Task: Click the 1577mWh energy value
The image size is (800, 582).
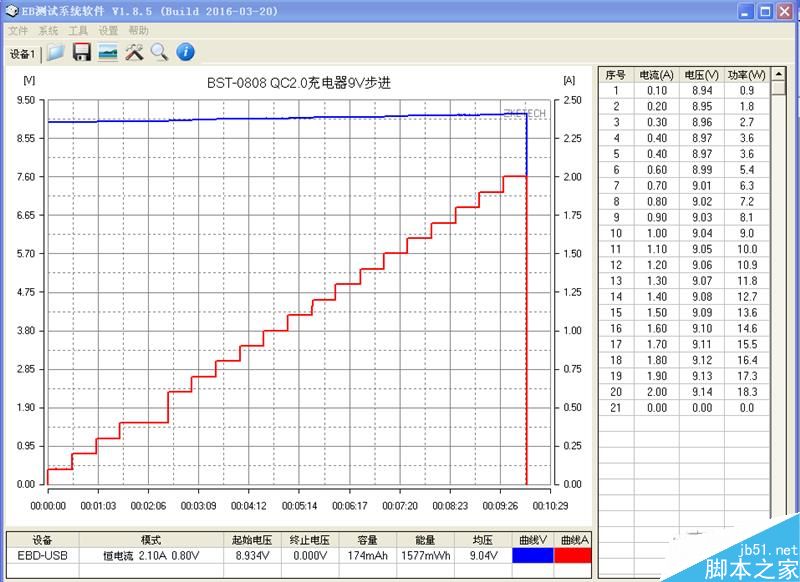Action: pyautogui.click(x=426, y=555)
